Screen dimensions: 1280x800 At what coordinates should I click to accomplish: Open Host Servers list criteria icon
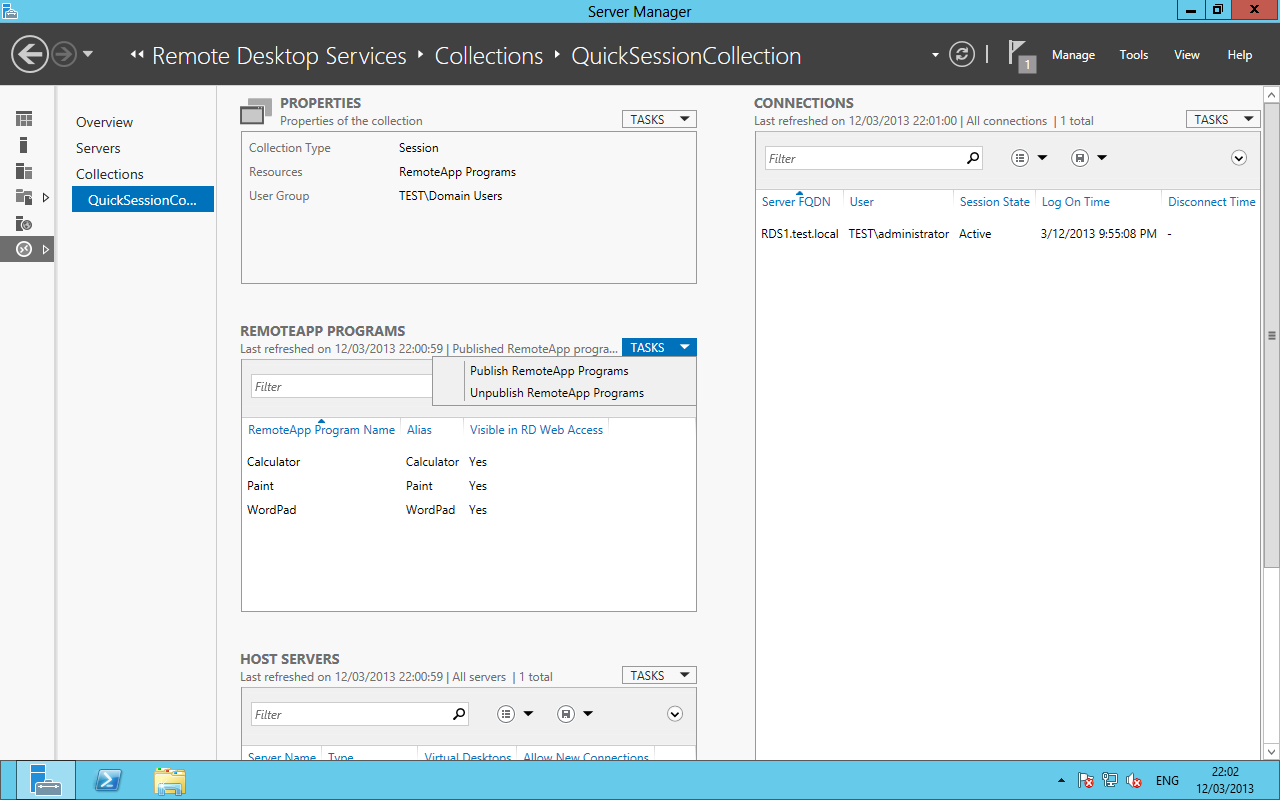pos(506,714)
